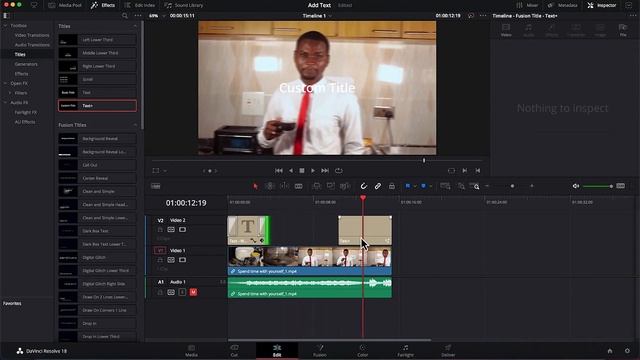Toggle timeline Snapping magnet
This screenshot has width=640, height=360.
tap(363, 186)
